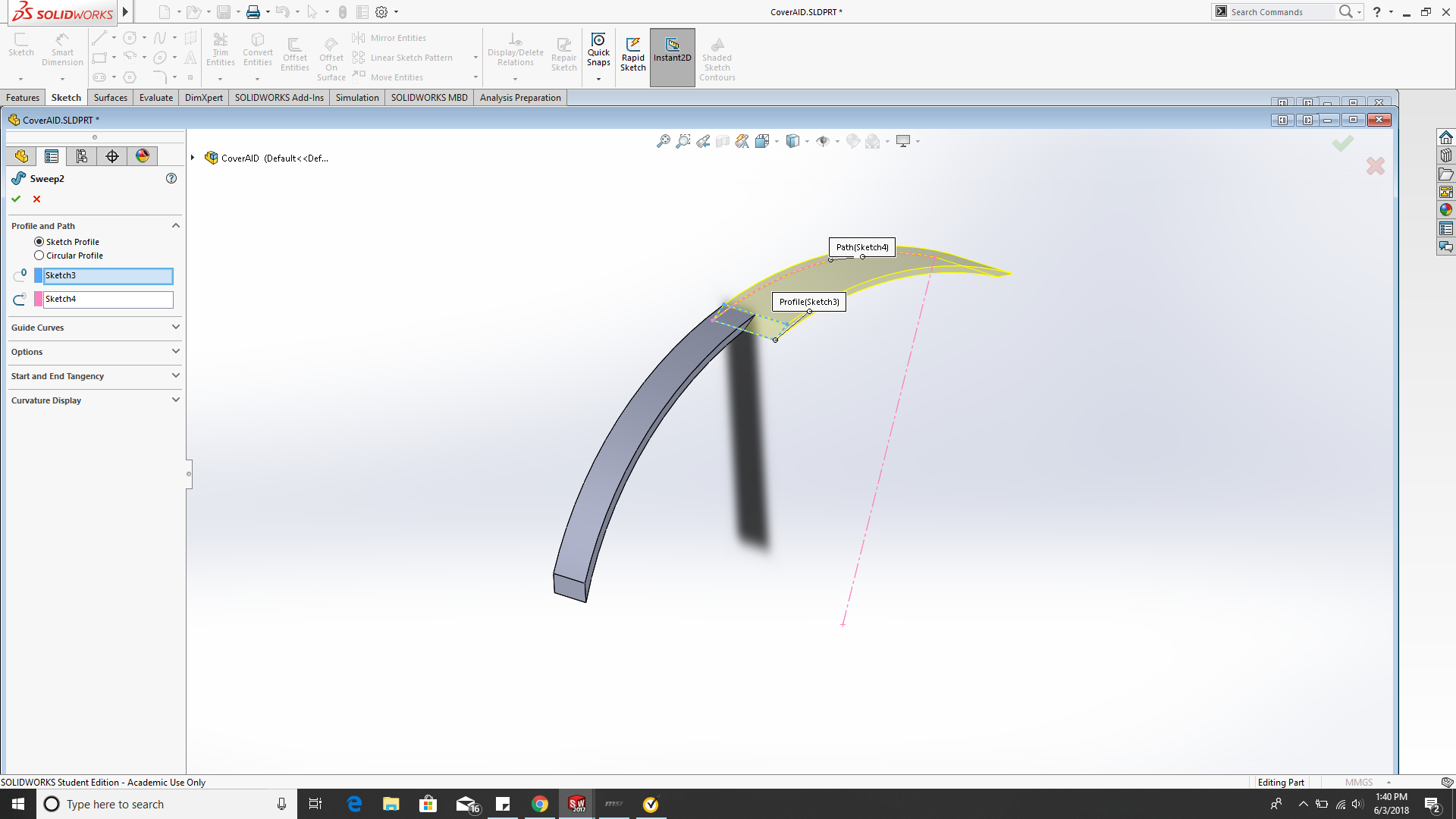This screenshot has height=819, width=1456.
Task: Expand the CoverAID tree node
Action: [193, 158]
